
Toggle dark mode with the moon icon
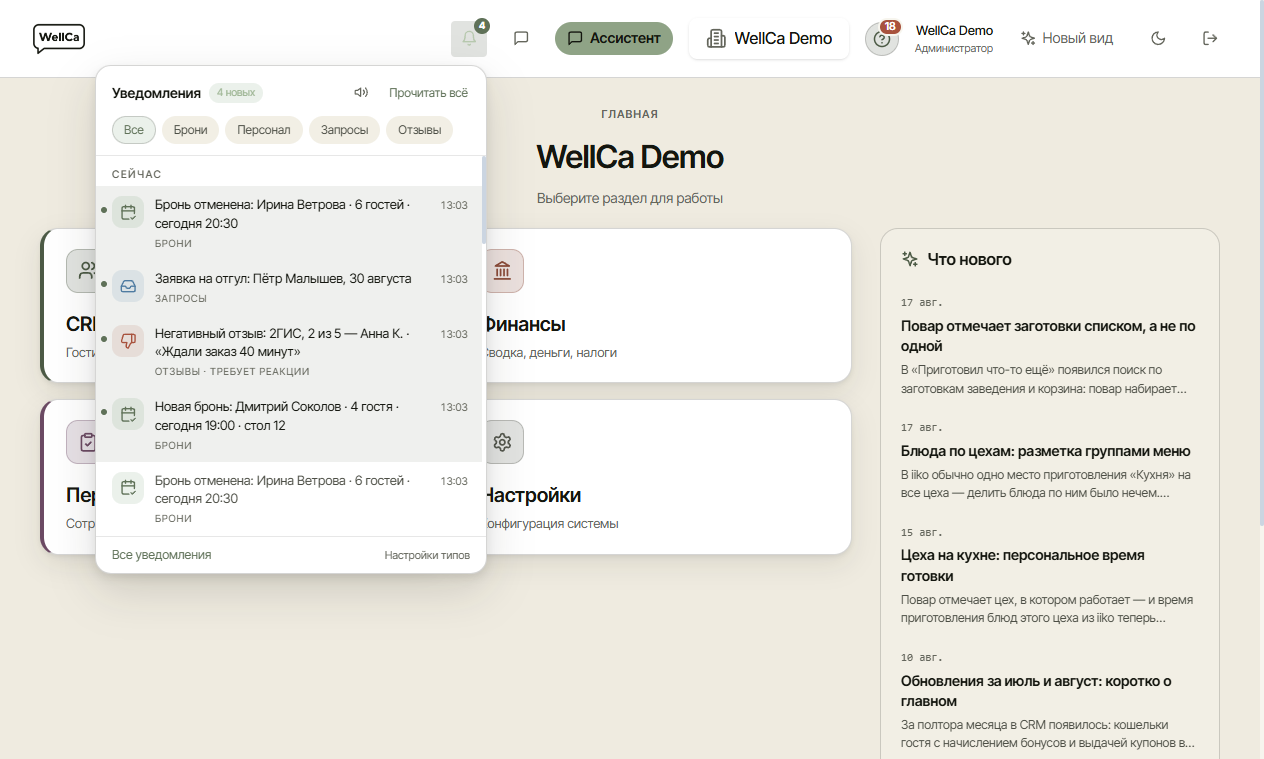coord(1158,39)
